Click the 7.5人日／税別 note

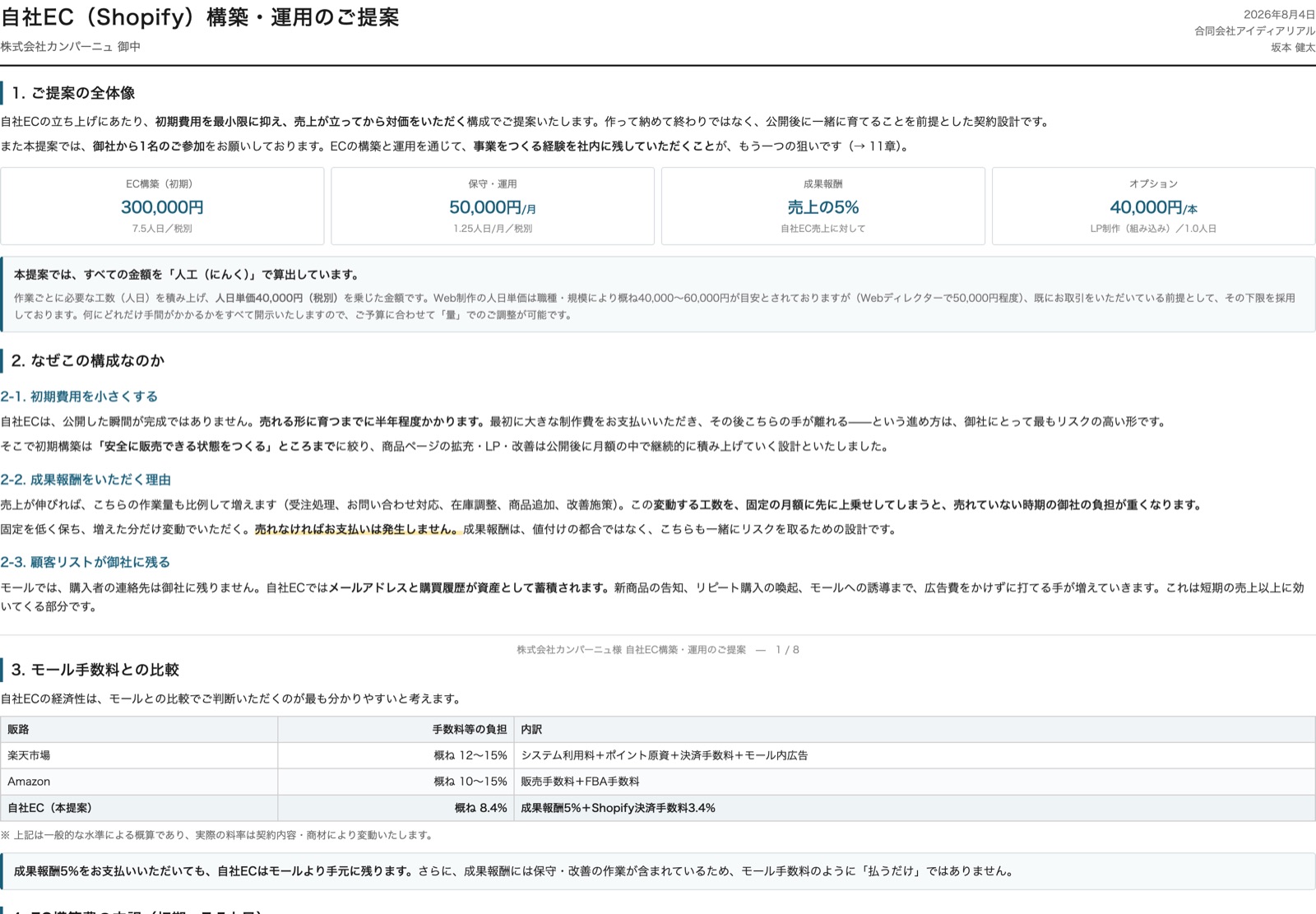point(162,229)
